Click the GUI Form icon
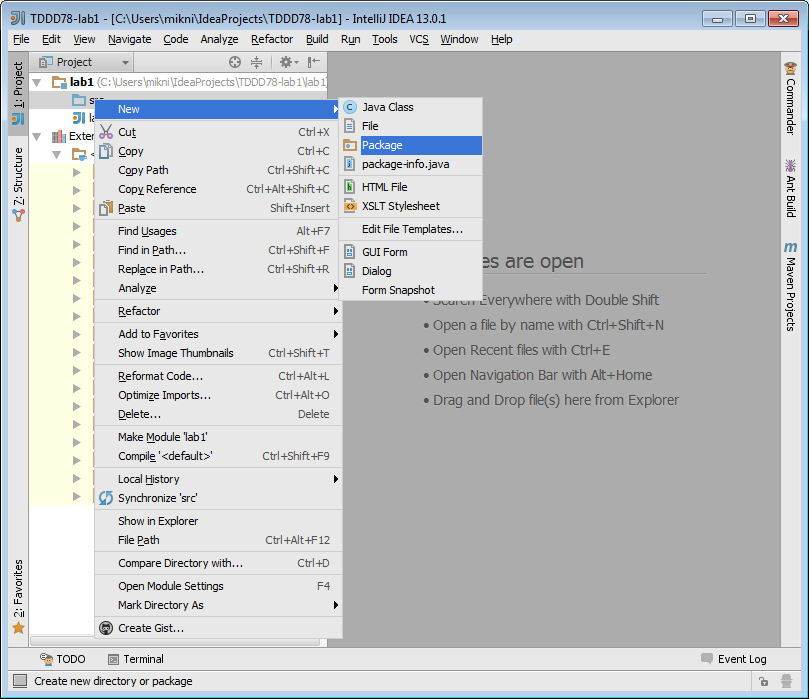This screenshot has width=809, height=699. tap(350, 252)
